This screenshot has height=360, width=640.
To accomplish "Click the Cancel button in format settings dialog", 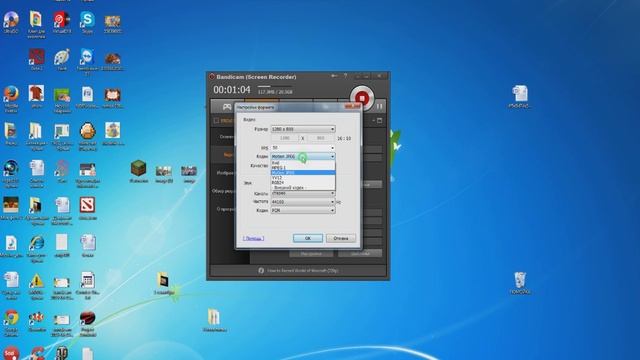I will click(341, 238).
